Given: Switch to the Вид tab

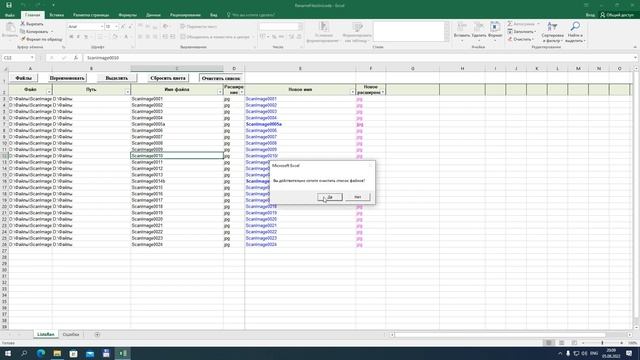Looking at the screenshot, I should [x=213, y=15].
